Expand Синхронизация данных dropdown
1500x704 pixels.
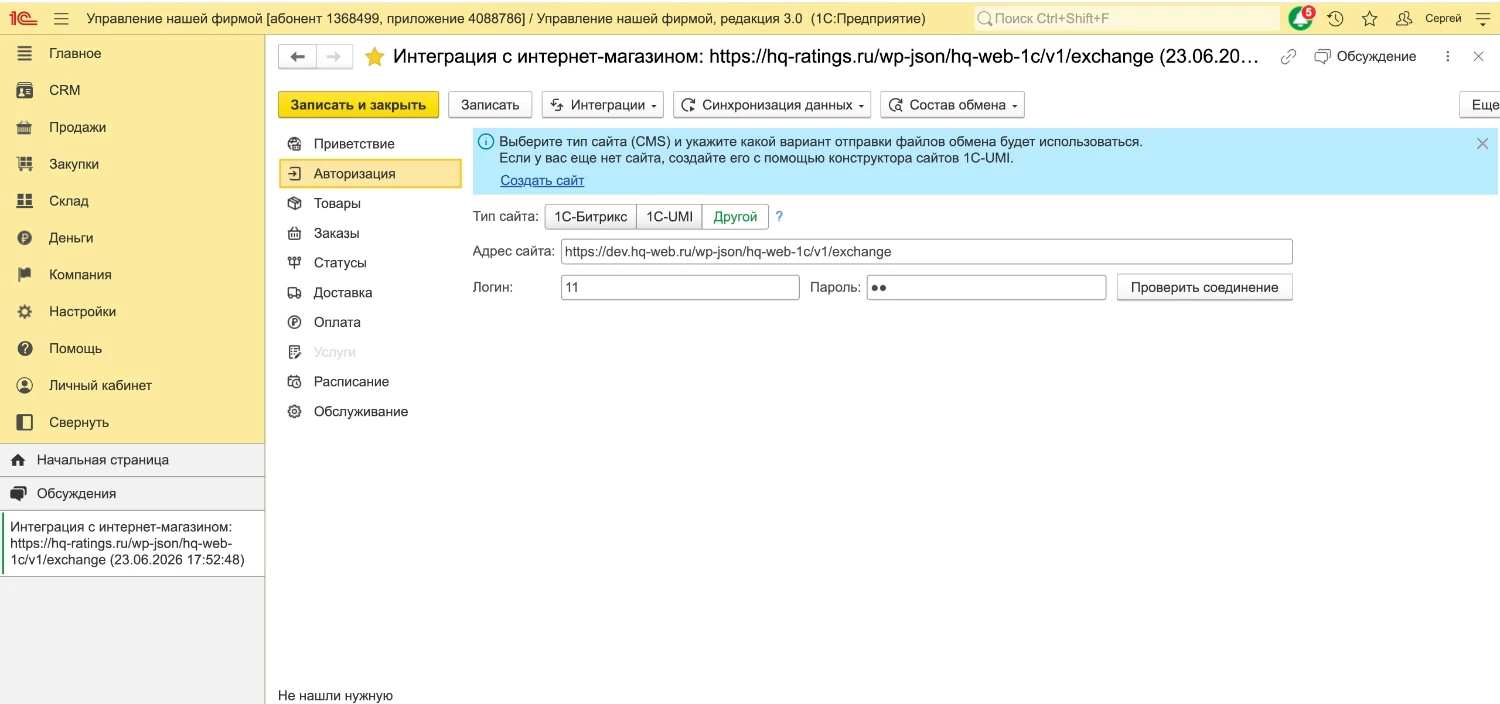772,105
